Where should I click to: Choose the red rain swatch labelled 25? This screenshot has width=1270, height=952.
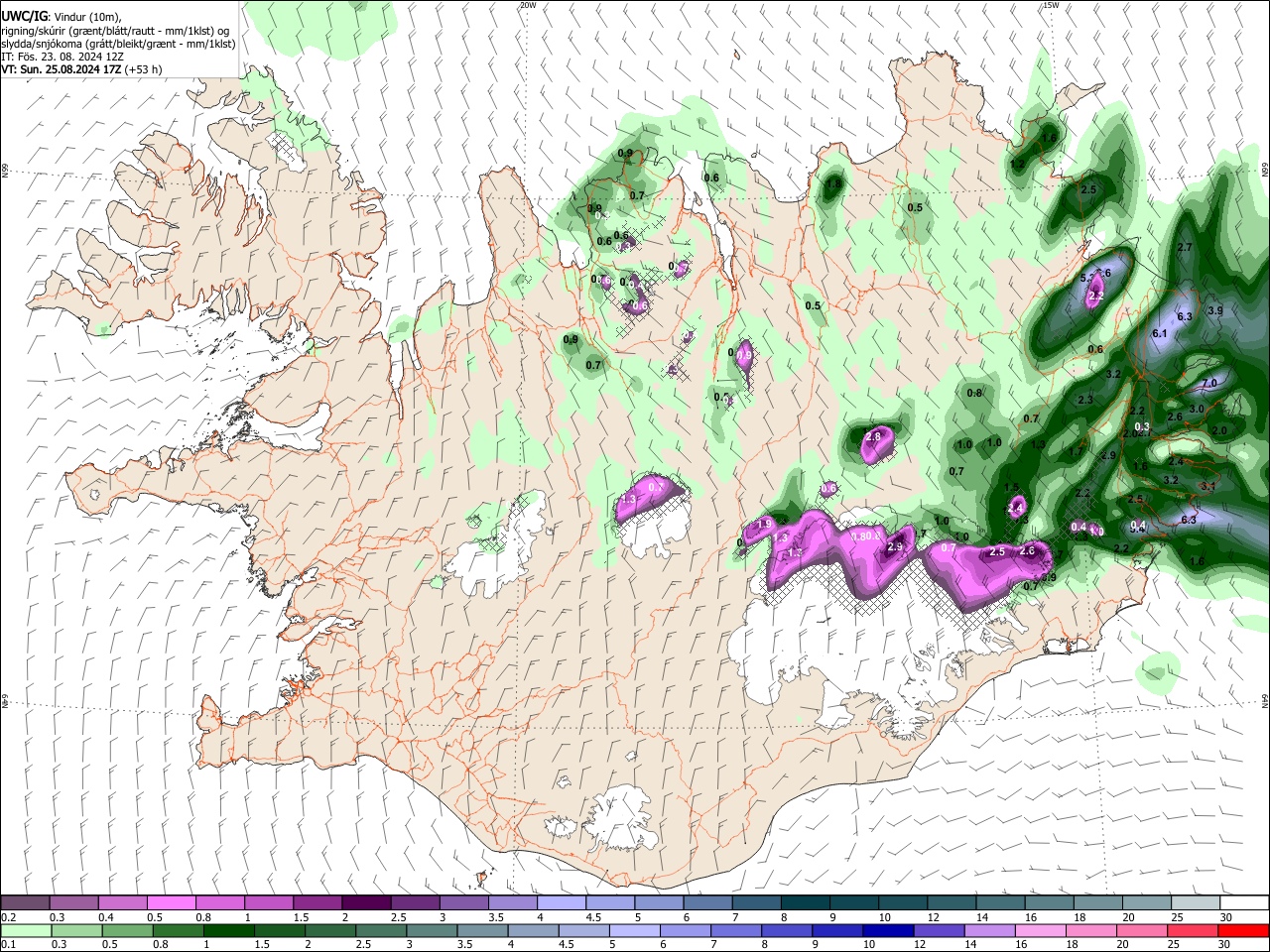[1193, 931]
